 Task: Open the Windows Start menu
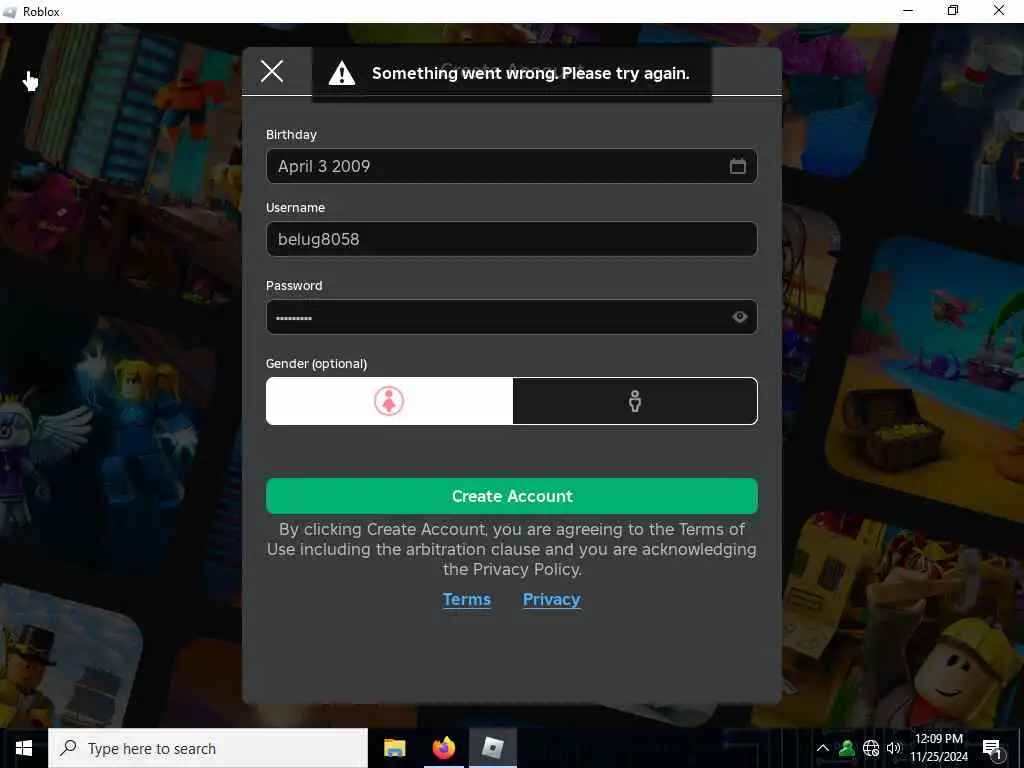(x=24, y=748)
